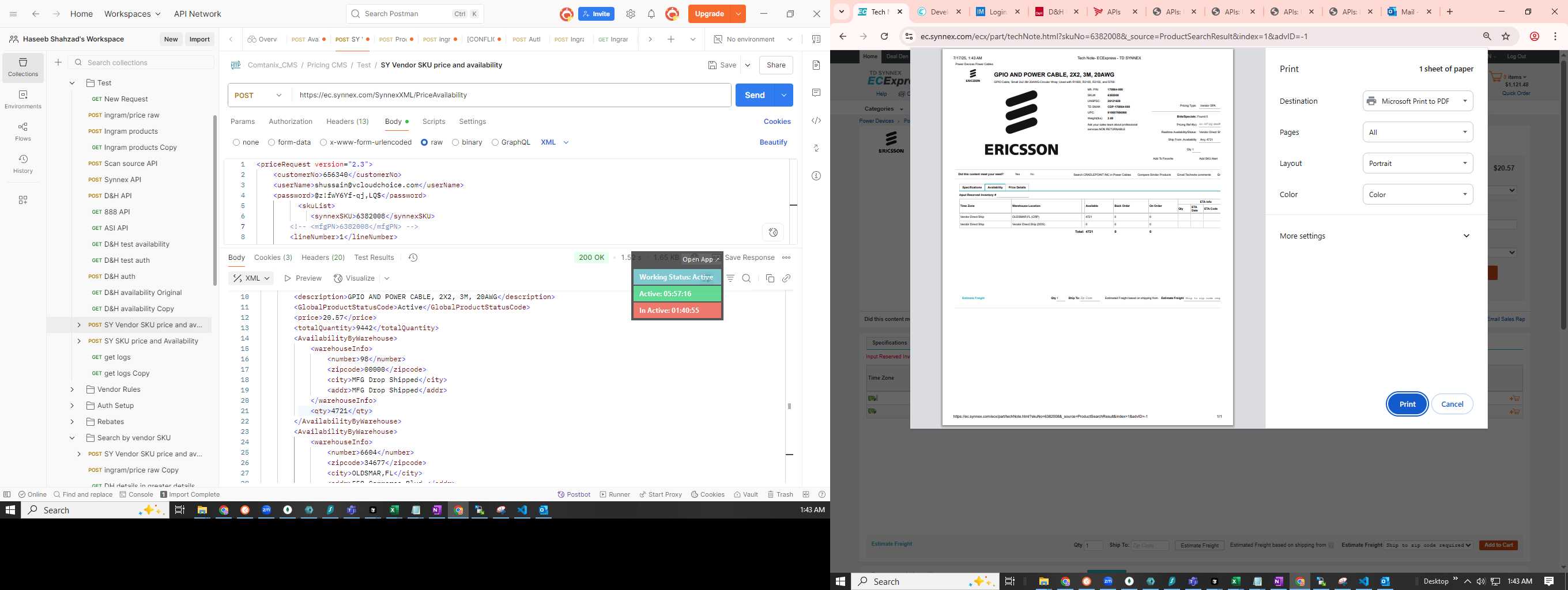Screen dimensions: 1568x590
Task: Switch to the Headers (13) request tab
Action: (348, 122)
